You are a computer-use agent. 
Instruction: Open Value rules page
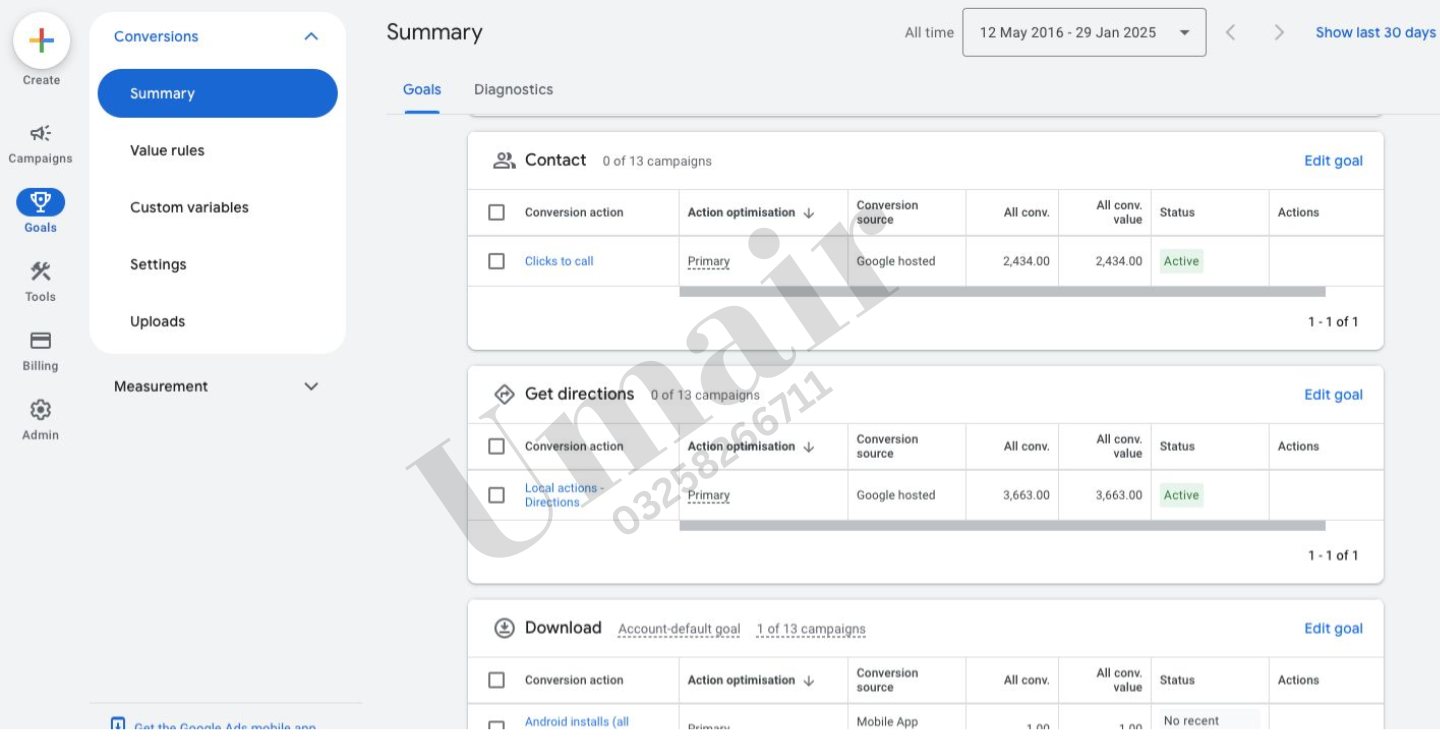167,151
